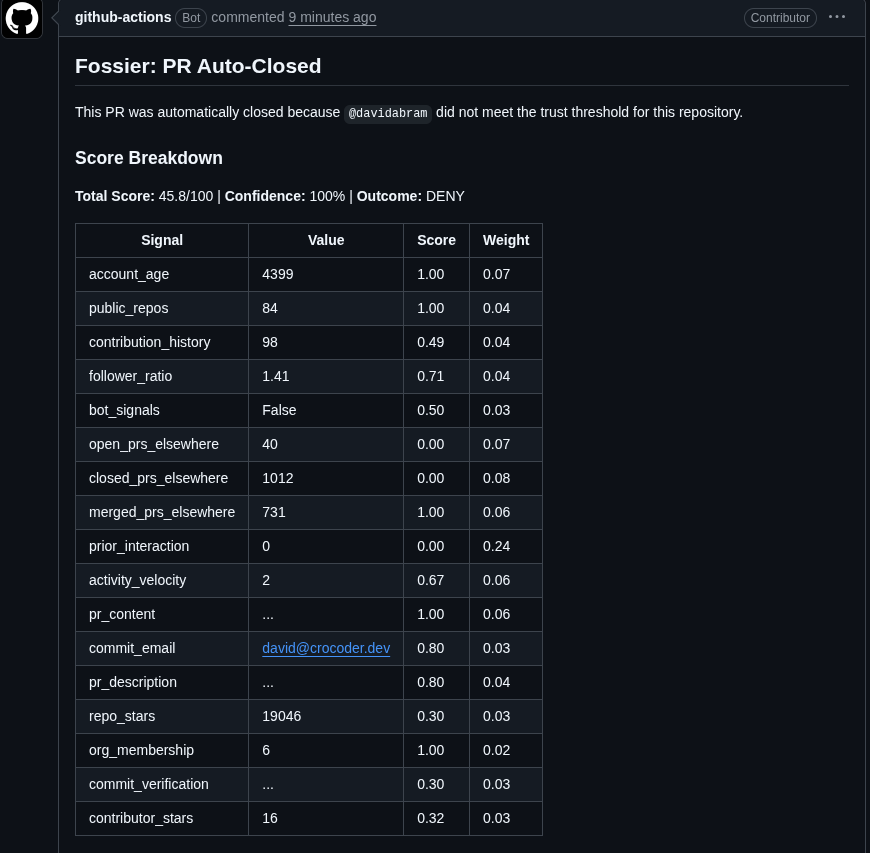
Task: Open the github-actions avatar icon
Action: coord(22,18)
